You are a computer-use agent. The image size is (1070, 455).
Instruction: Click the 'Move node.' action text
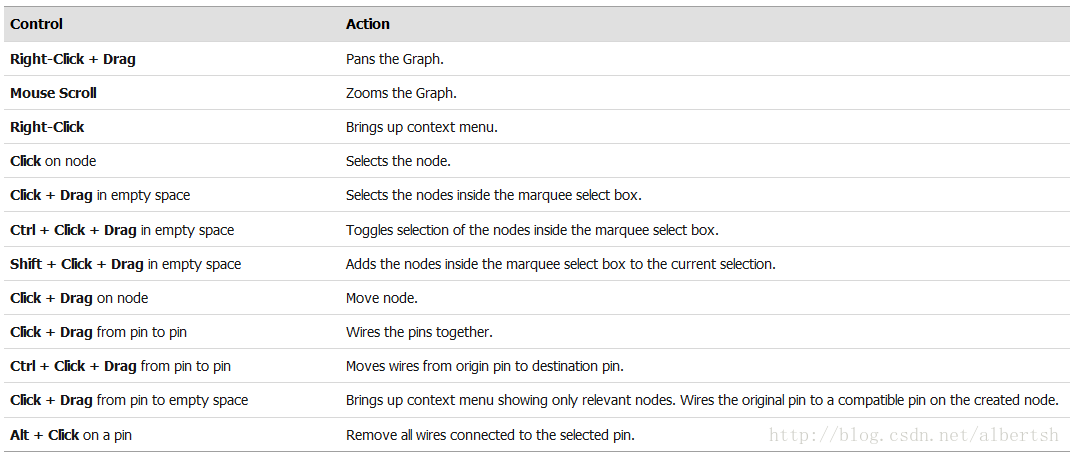tap(381, 298)
